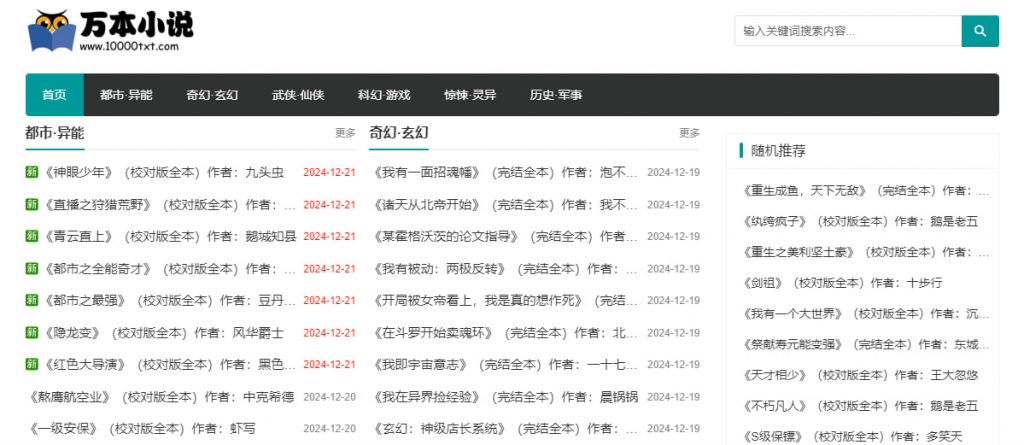Open 《玄幻：神级店长系统》
Viewport: 1024px width, 445px height.
point(504,429)
